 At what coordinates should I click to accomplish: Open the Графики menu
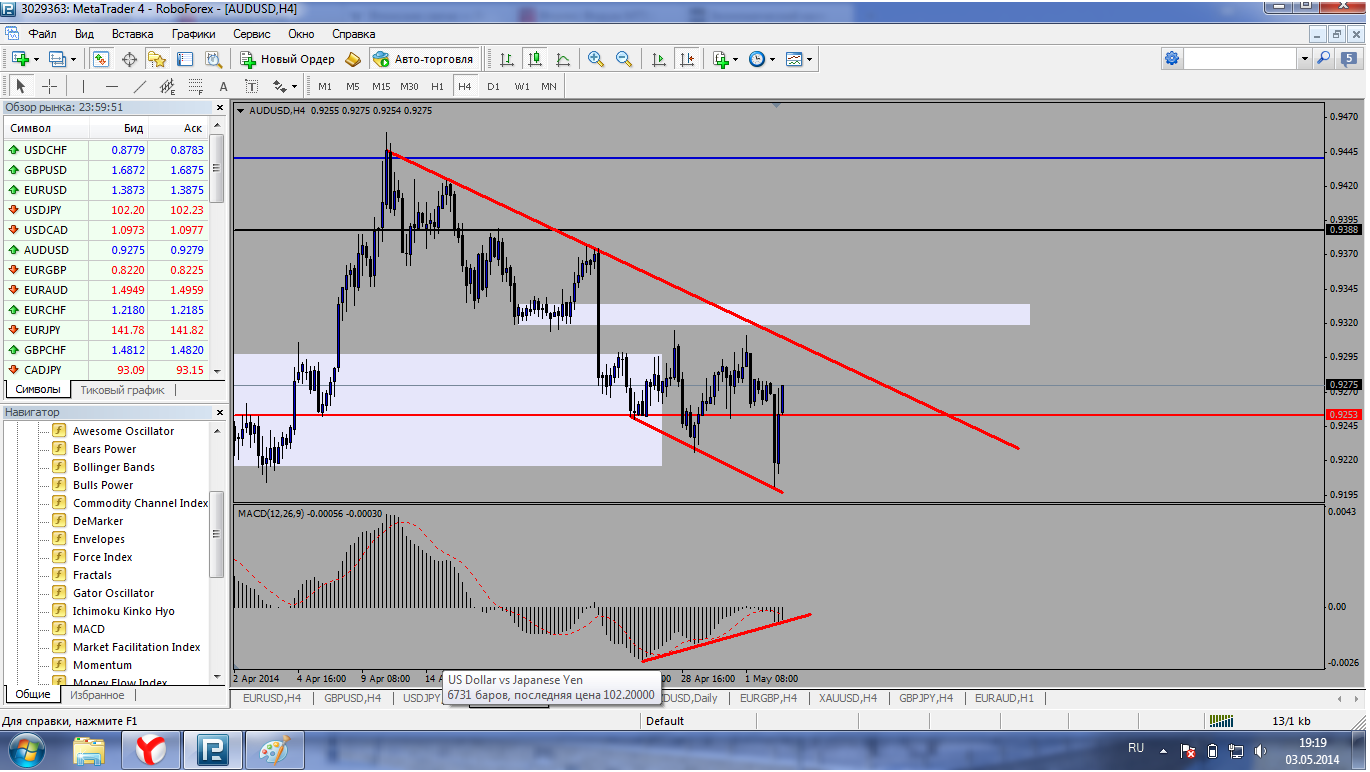point(193,33)
